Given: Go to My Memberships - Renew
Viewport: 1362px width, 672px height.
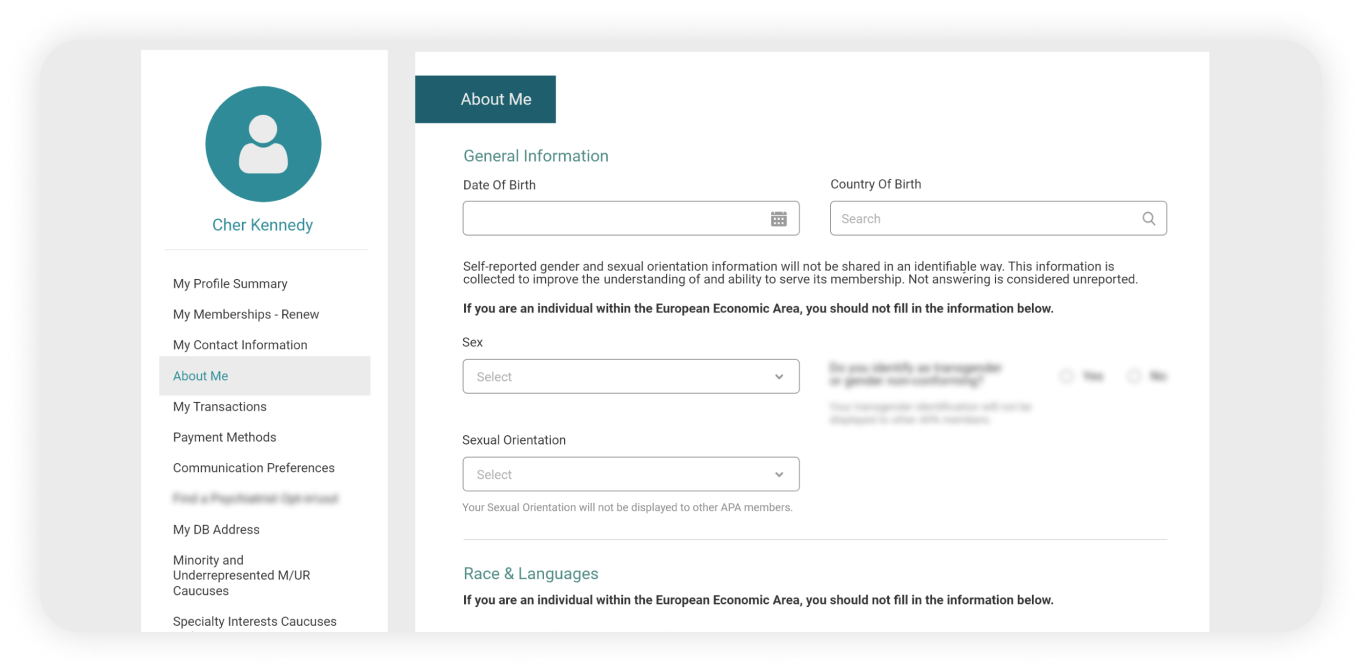Looking at the screenshot, I should point(246,314).
